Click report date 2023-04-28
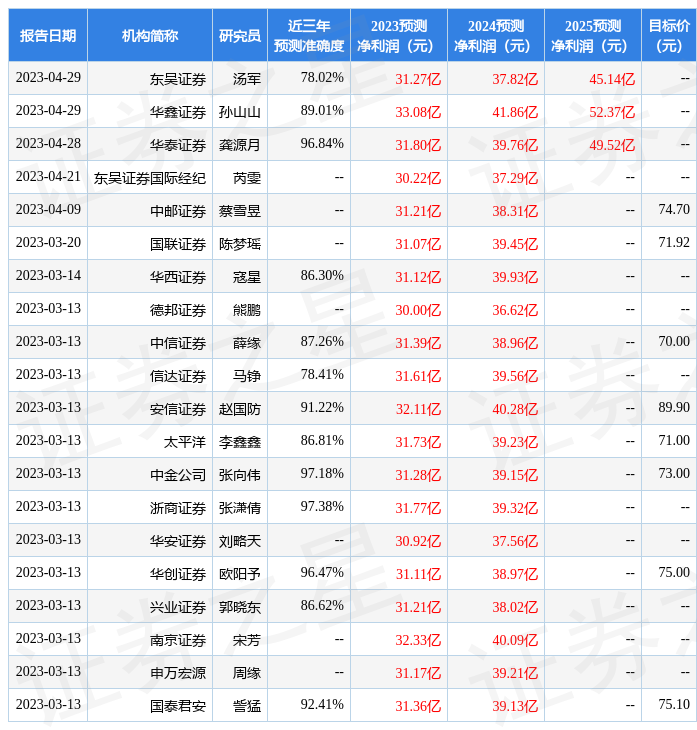697x730 pixels. 48,143
